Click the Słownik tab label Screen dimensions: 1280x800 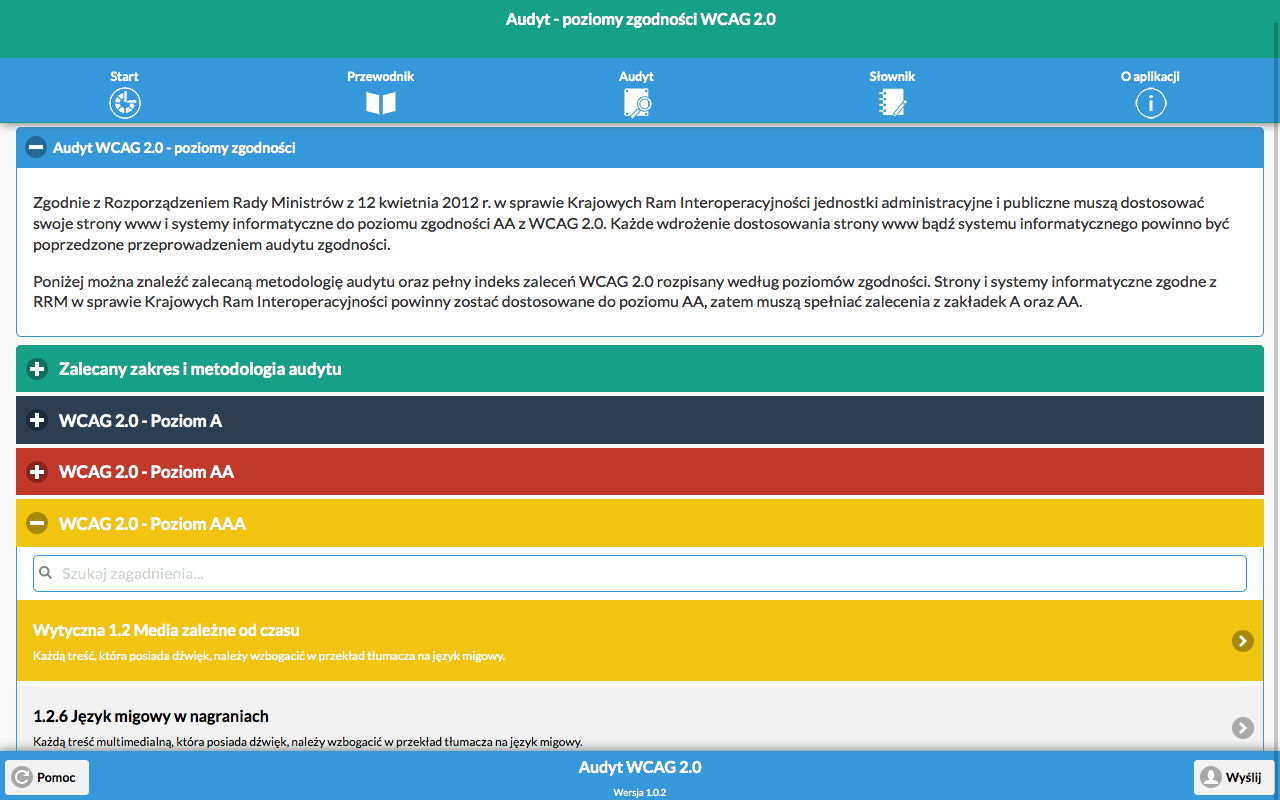click(892, 76)
